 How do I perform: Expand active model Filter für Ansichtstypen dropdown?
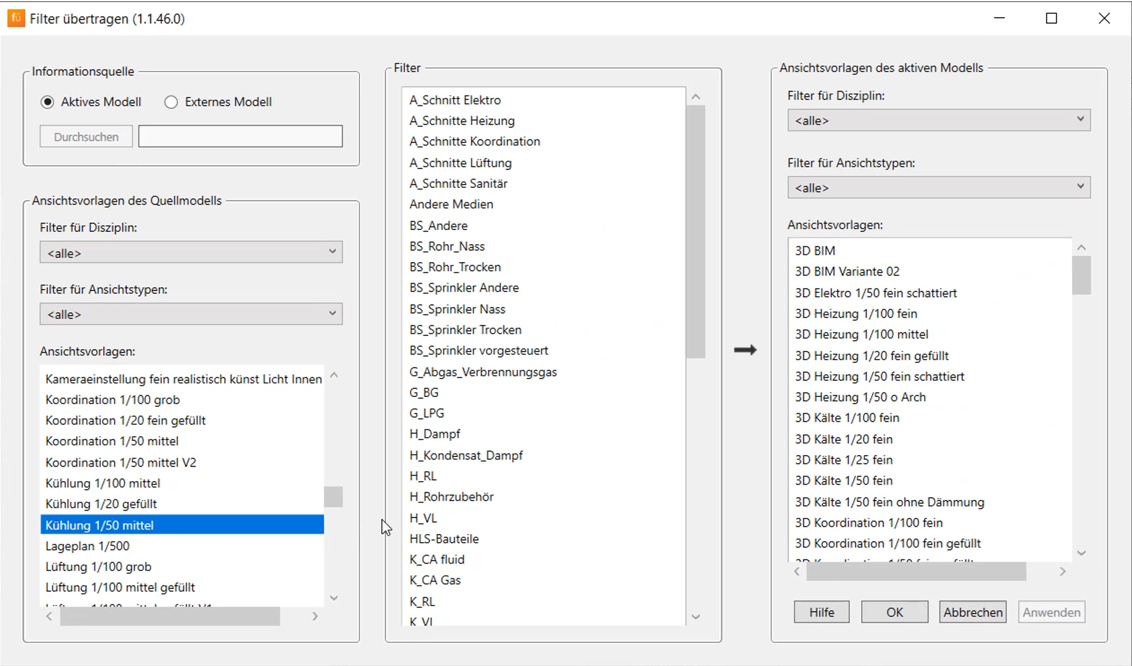coord(938,187)
